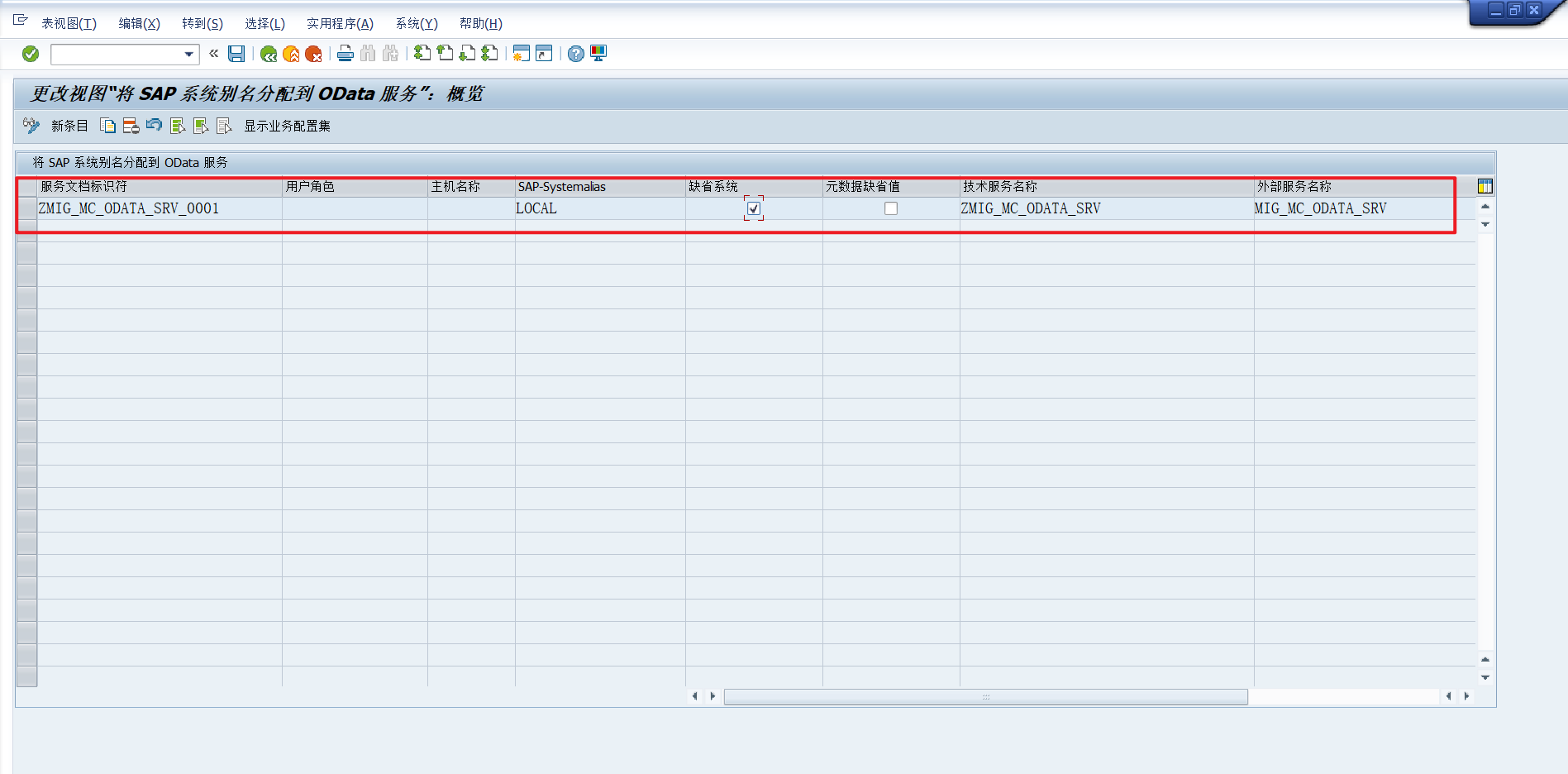Click the ZMIG_MC_ODATA_SRV_0001 cell
Screen dimensions: 1568x774
(x=160, y=208)
